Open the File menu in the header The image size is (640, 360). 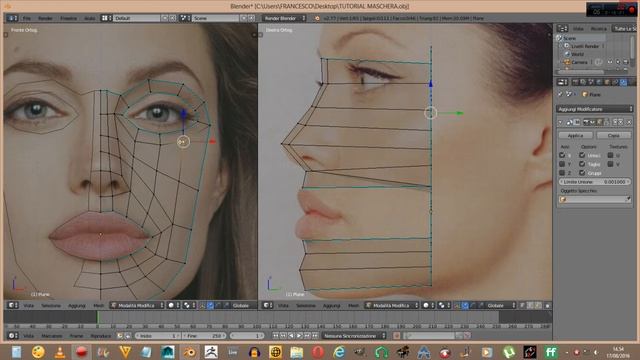click(27, 18)
